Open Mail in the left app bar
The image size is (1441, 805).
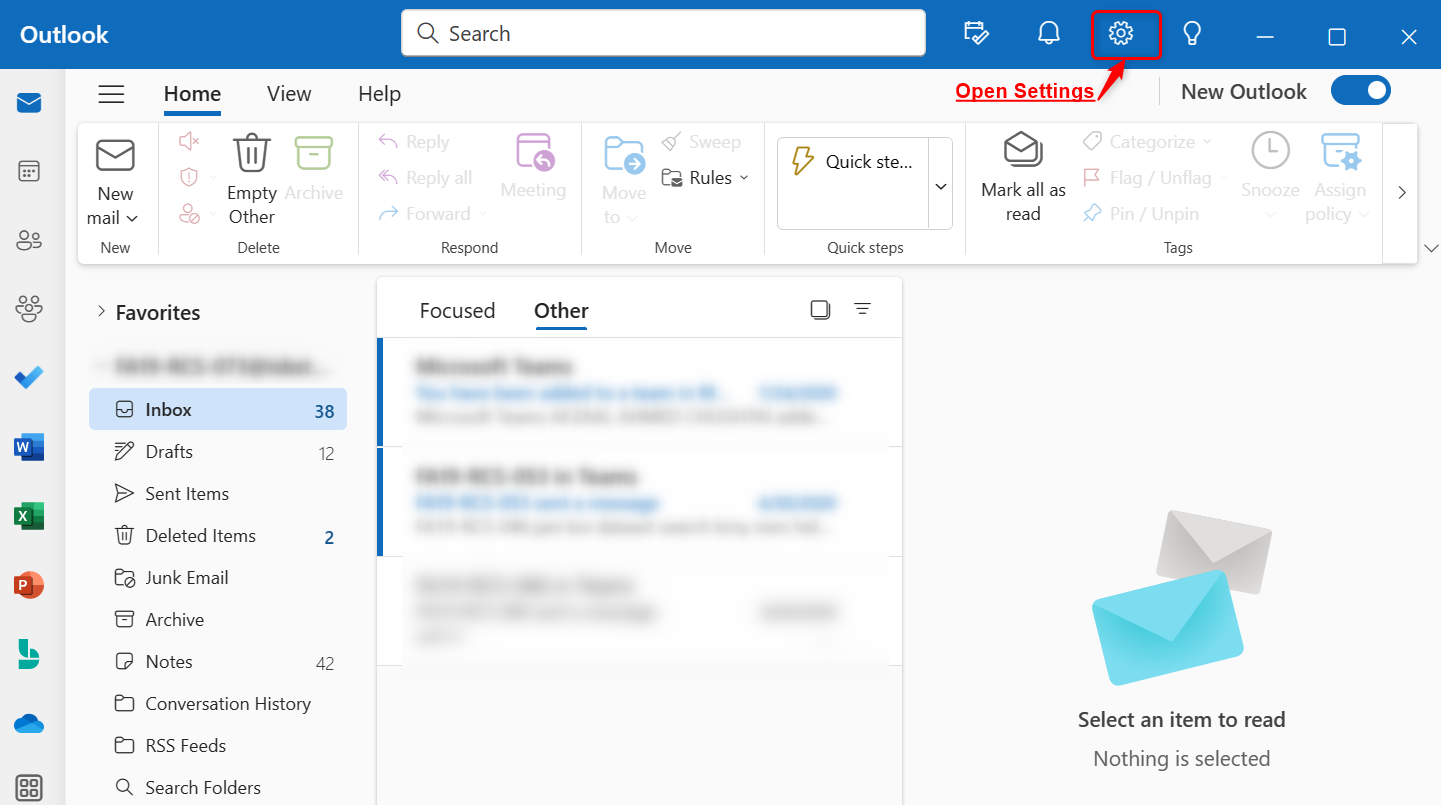click(29, 103)
